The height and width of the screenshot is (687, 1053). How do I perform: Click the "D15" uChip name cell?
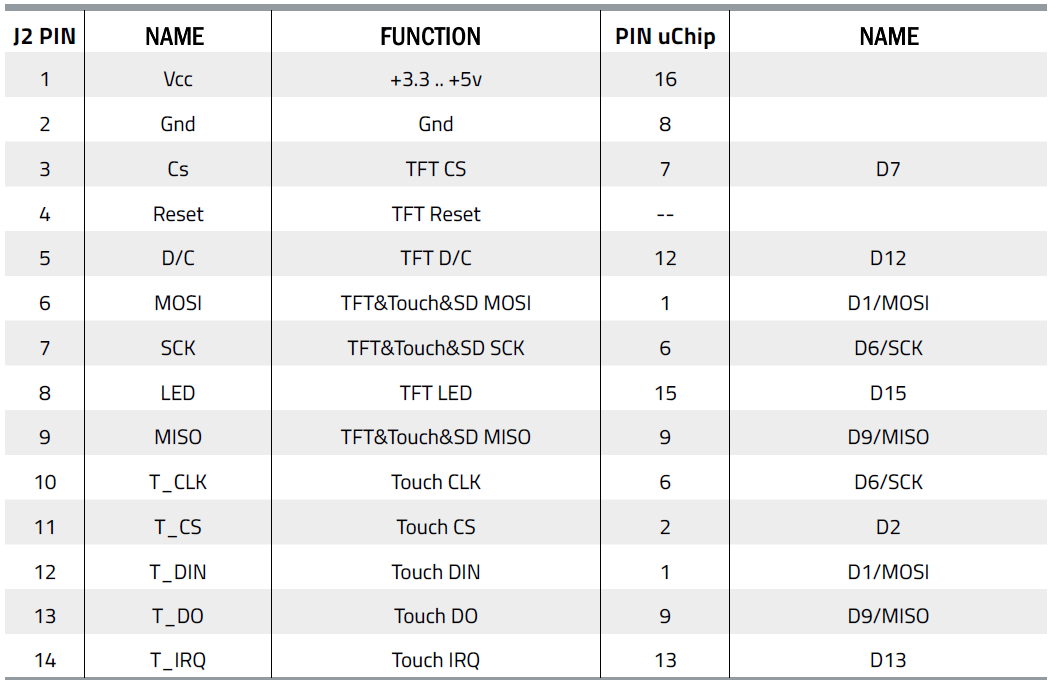(888, 393)
